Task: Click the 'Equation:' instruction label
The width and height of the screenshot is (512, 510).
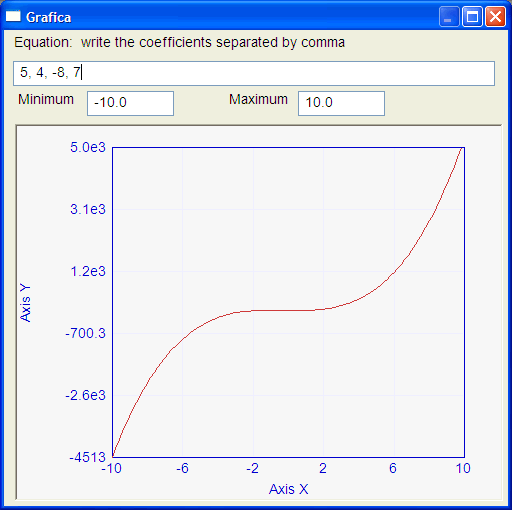Action: (x=179, y=43)
